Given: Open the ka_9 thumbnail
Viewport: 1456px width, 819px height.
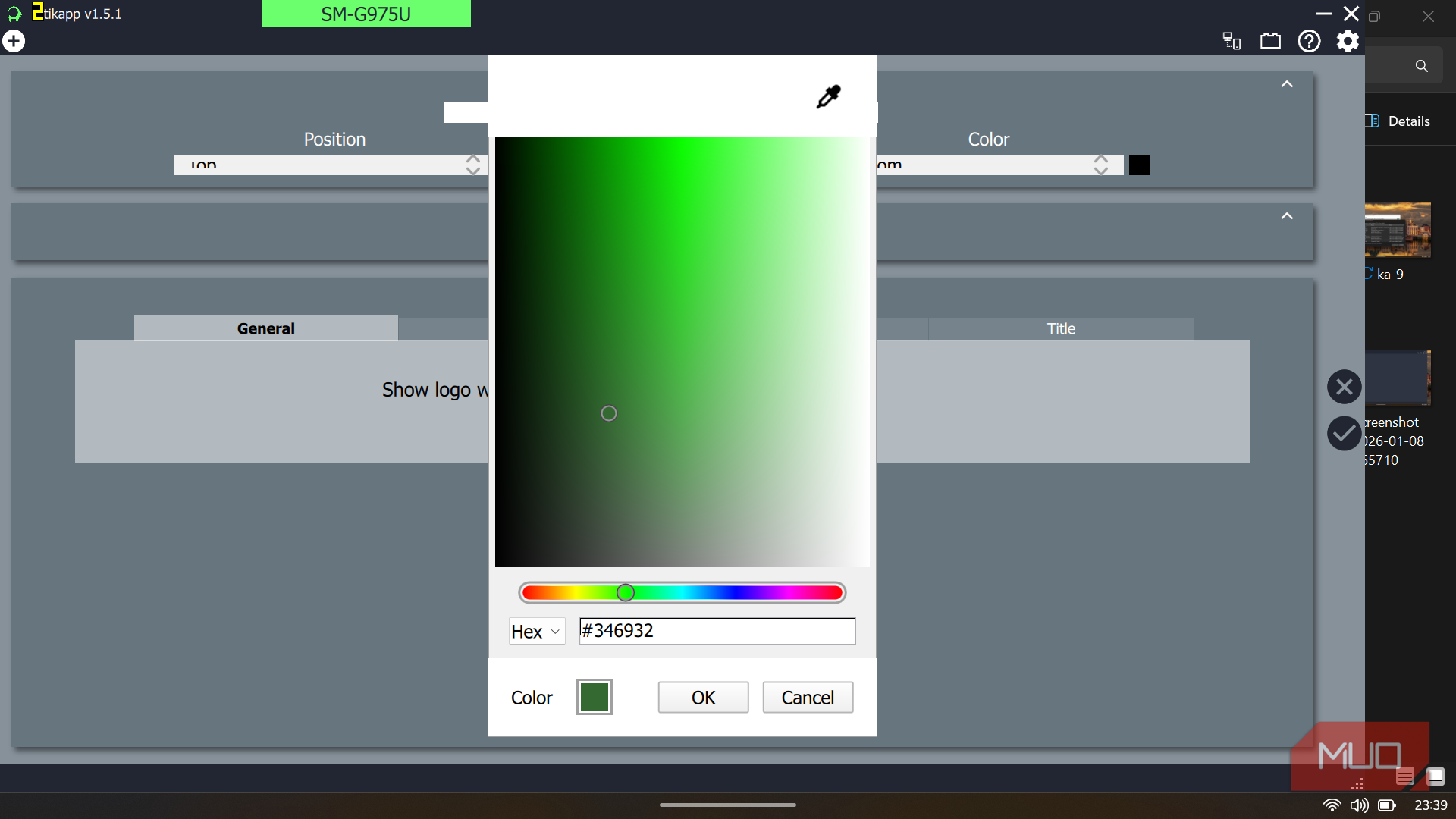Looking at the screenshot, I should coord(1398,230).
